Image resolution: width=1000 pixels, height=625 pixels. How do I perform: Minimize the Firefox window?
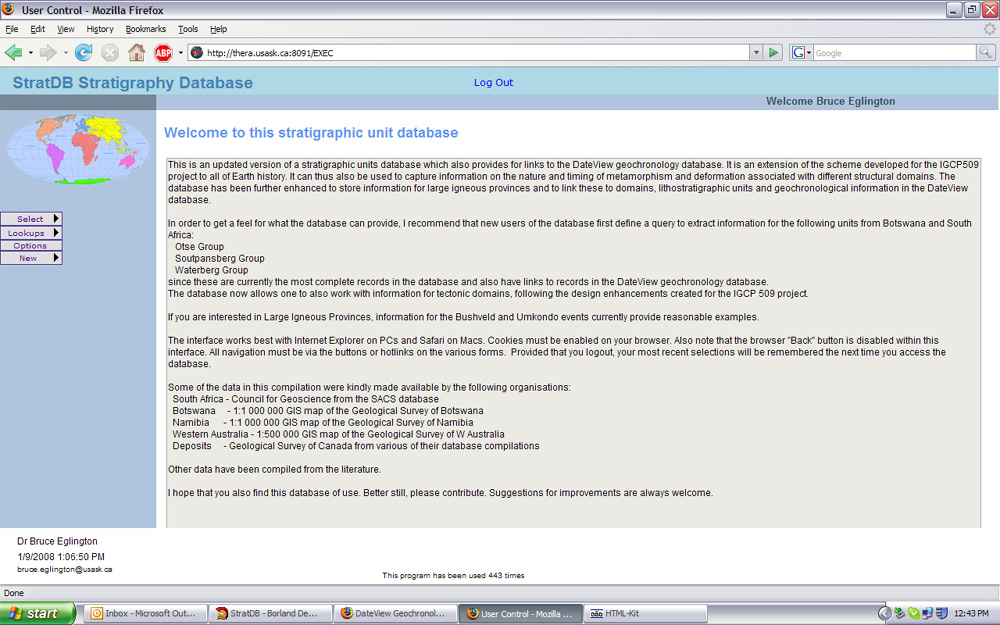click(954, 10)
